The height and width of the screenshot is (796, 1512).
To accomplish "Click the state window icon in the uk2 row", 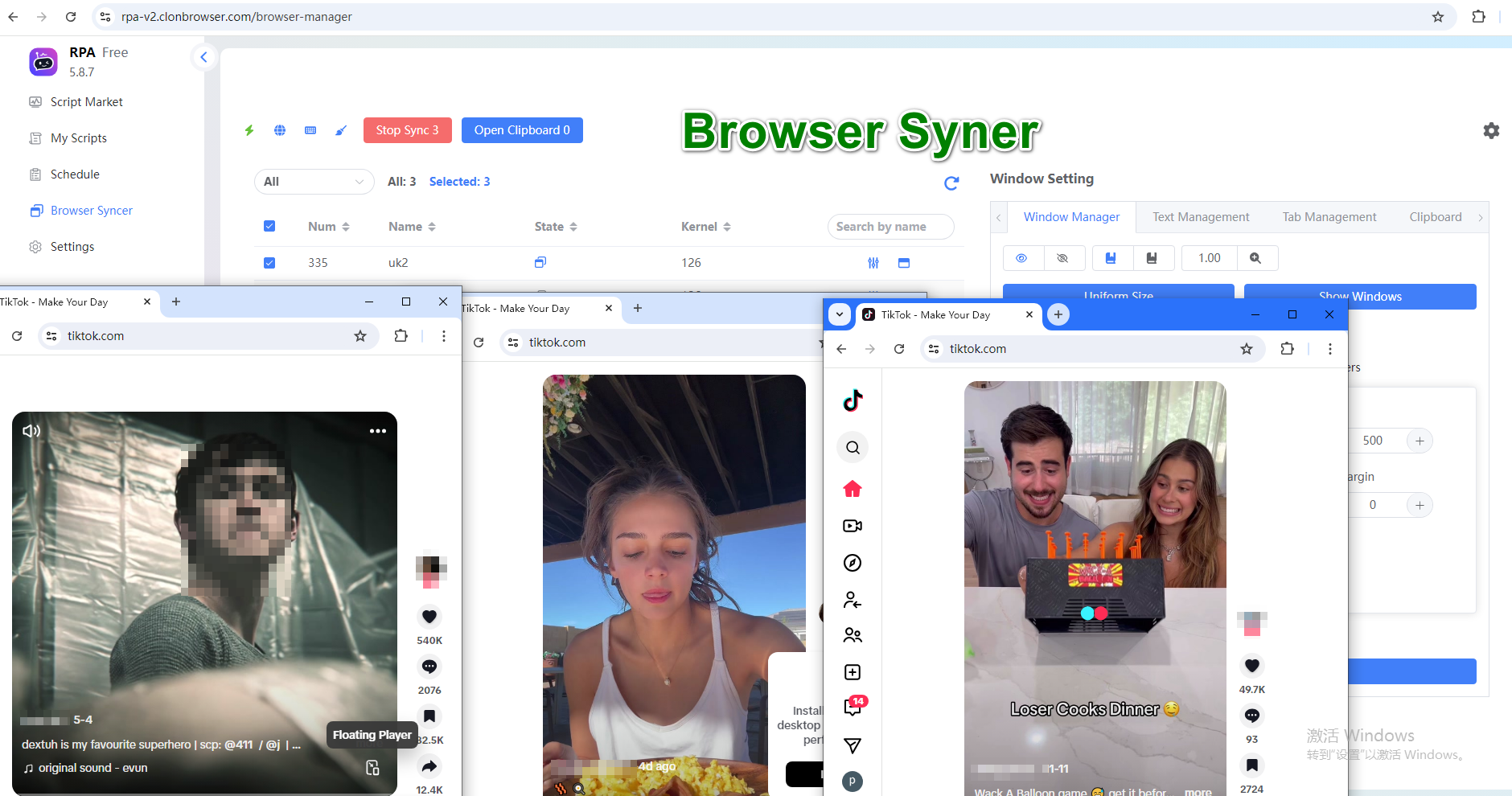I will (540, 262).
